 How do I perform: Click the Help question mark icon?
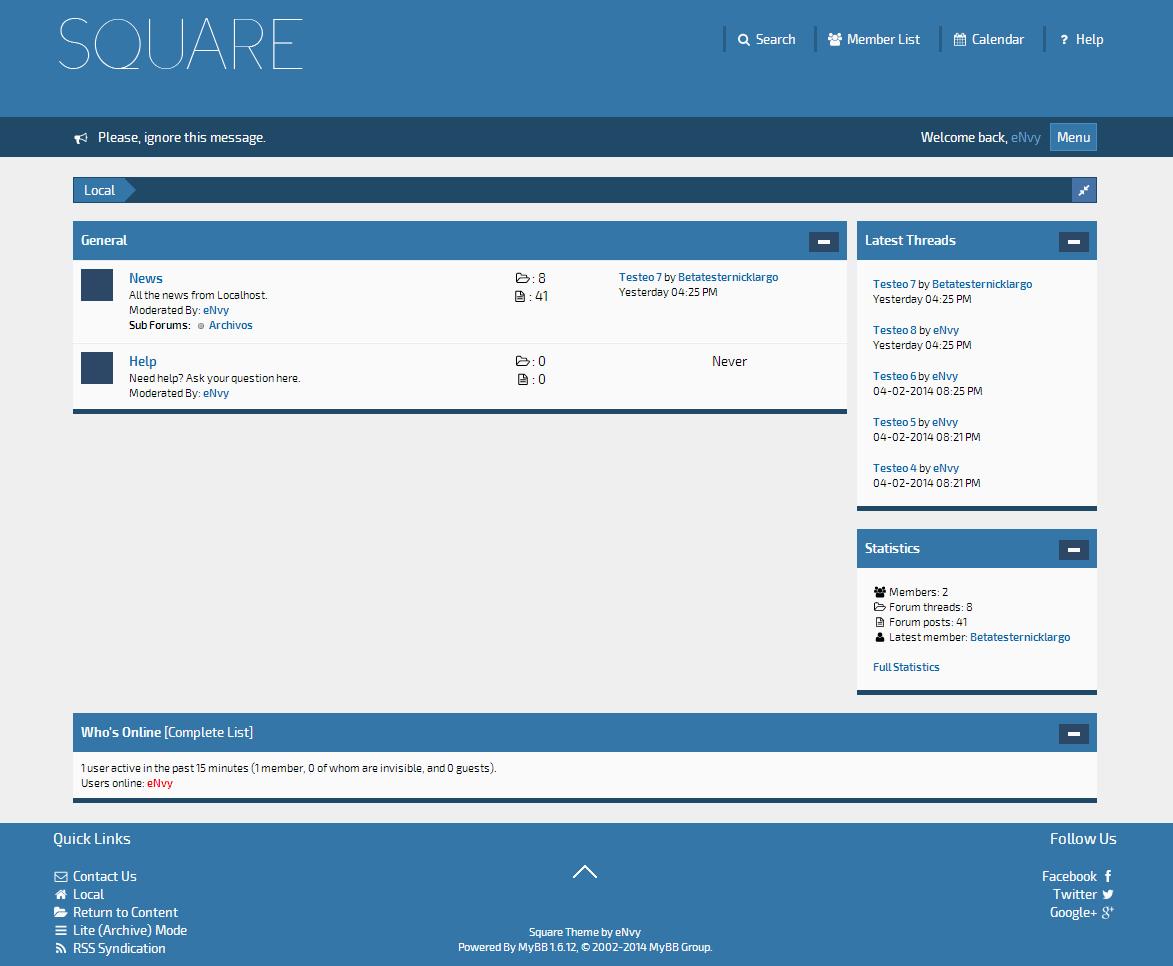1065,40
